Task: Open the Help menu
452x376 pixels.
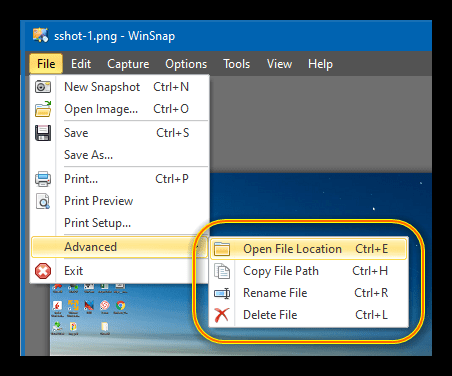Action: pos(320,64)
